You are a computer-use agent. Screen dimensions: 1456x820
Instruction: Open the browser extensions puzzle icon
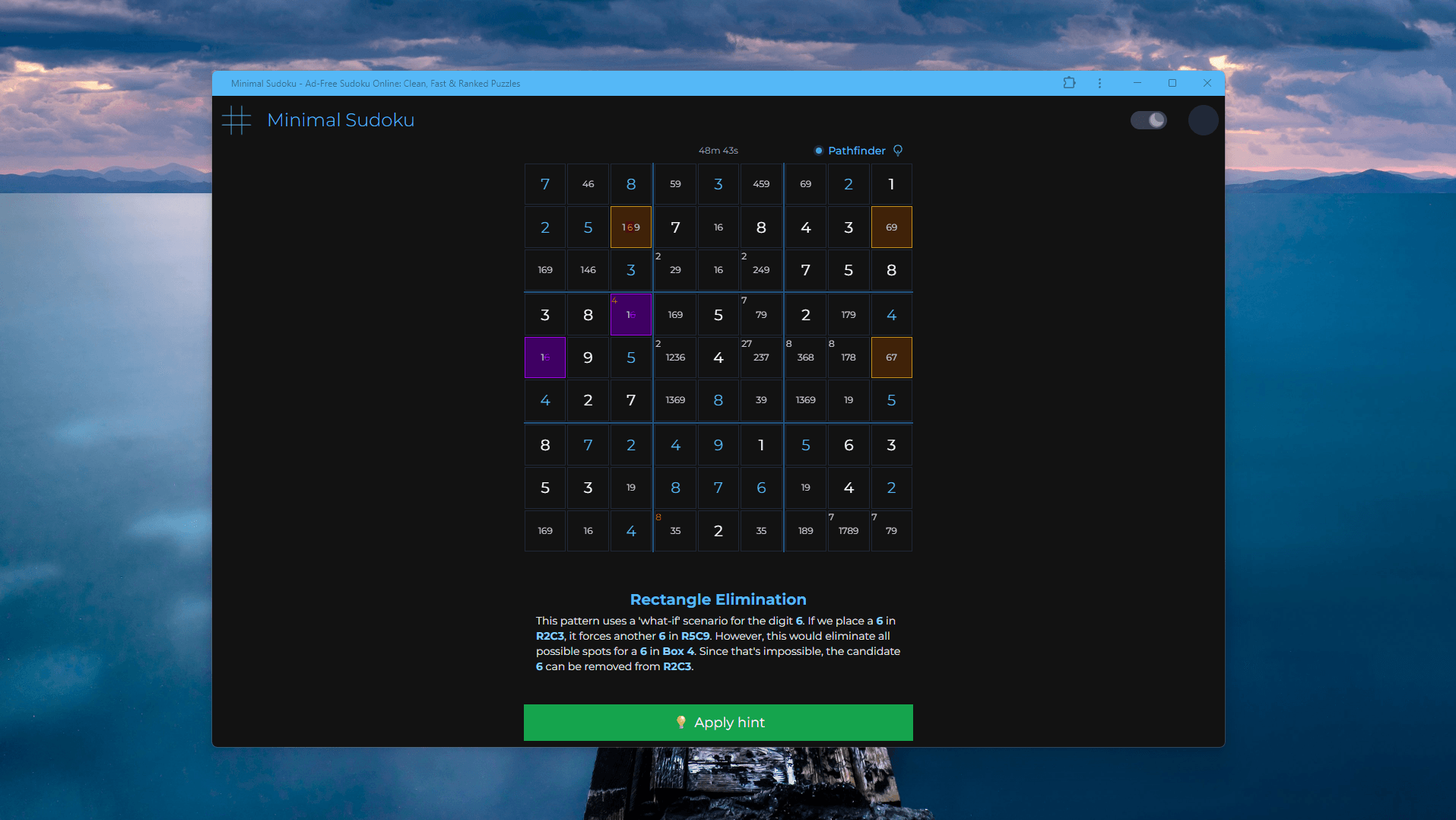click(x=1069, y=83)
